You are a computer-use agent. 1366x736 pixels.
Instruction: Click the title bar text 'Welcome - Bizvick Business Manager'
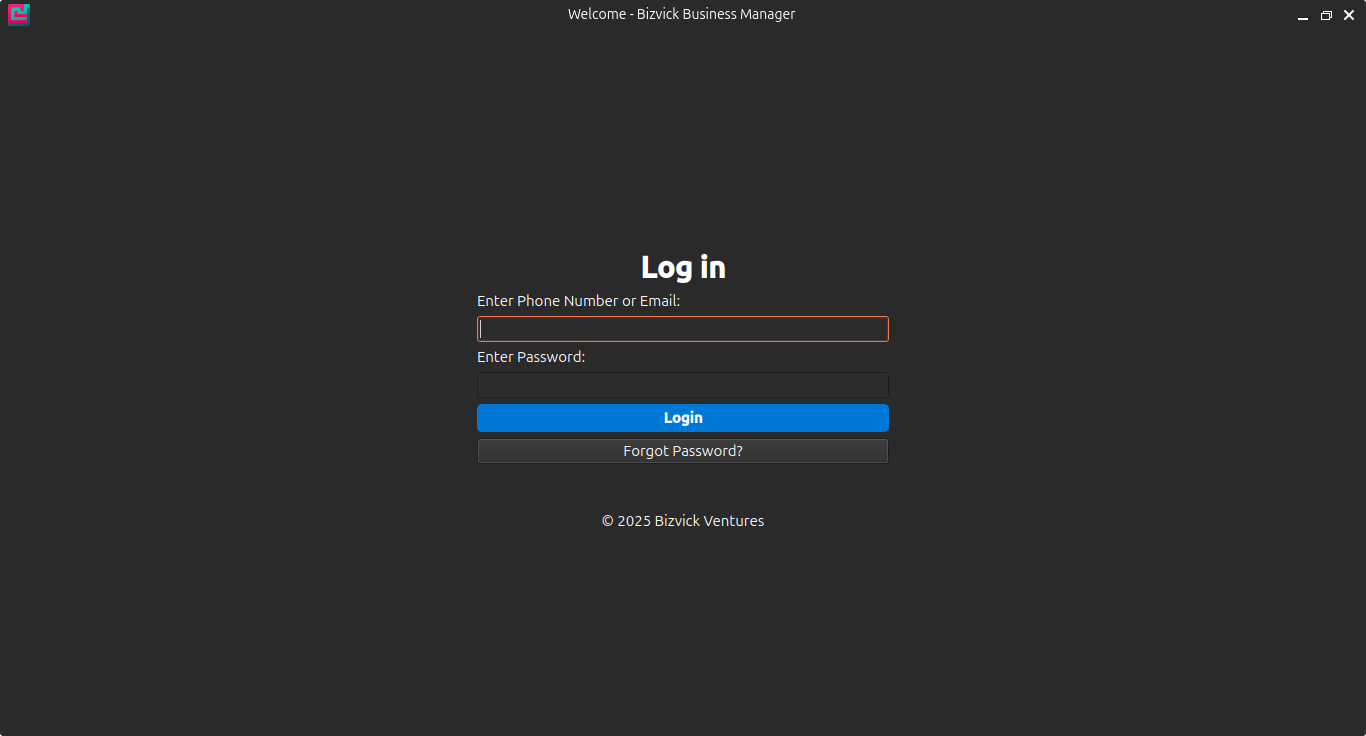pos(682,13)
